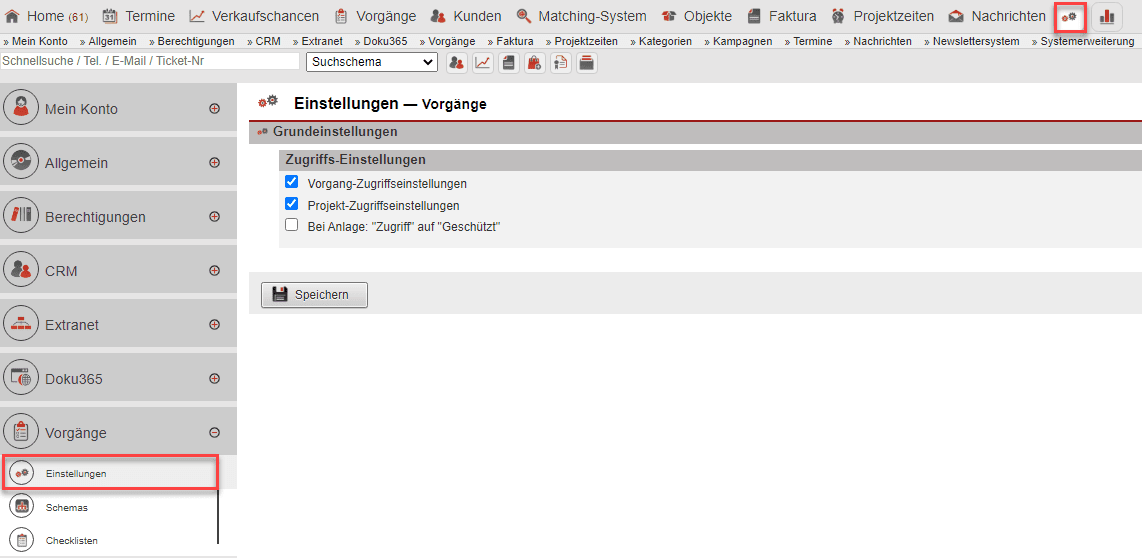Viewport: 1142px width, 558px height.
Task: Click the Speichern button
Action: pyautogui.click(x=314, y=295)
